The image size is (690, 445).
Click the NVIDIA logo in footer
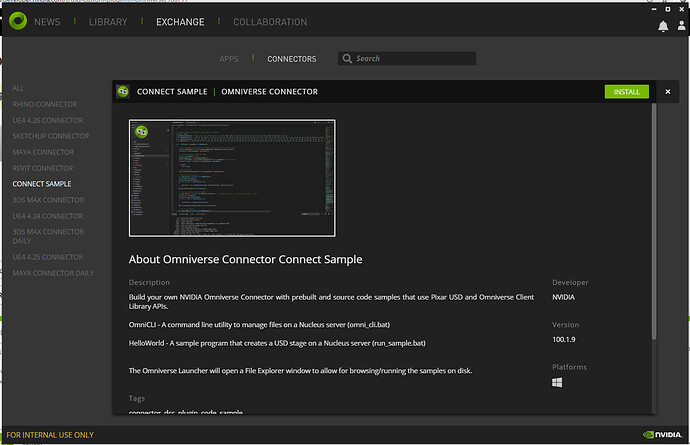click(662, 435)
